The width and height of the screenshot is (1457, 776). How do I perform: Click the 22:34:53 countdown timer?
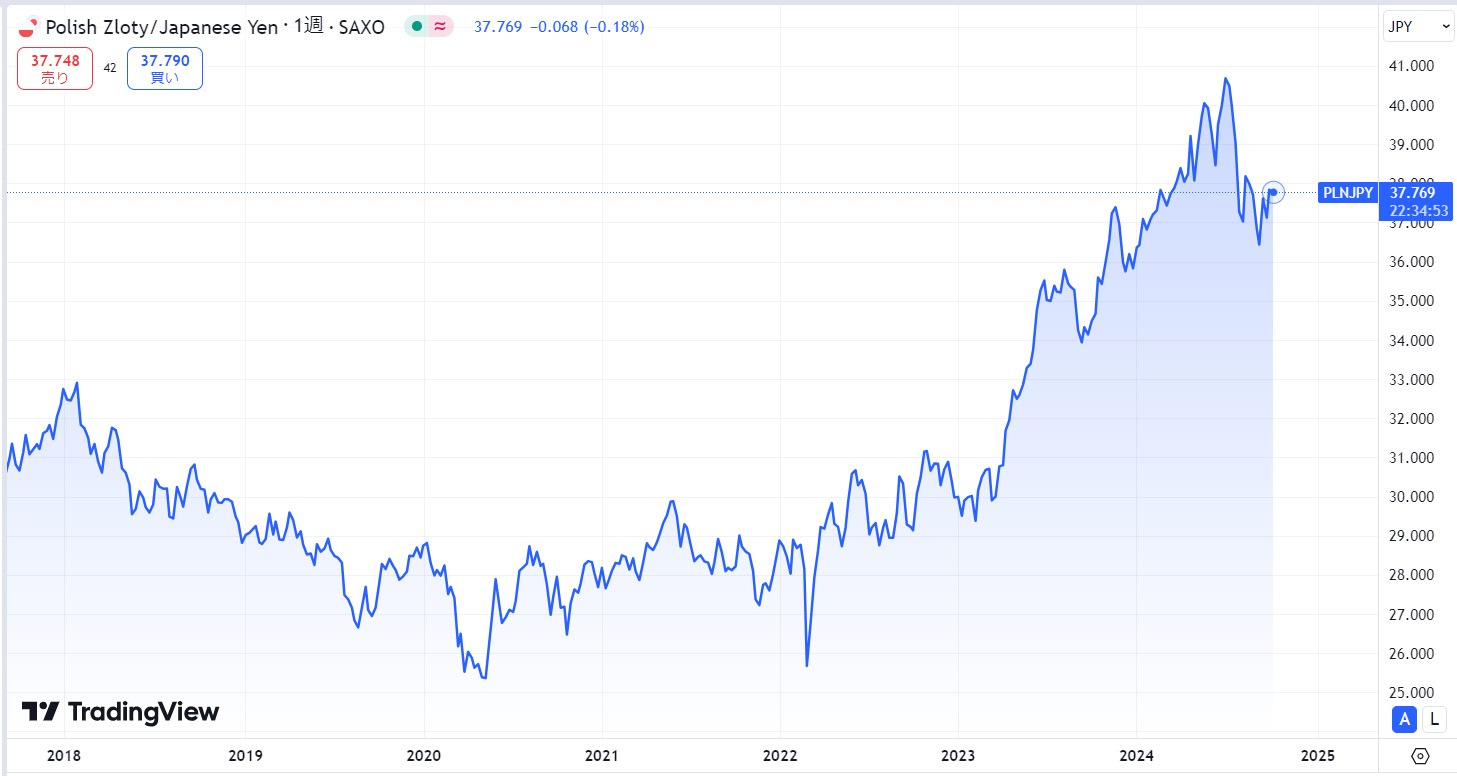[1419, 210]
